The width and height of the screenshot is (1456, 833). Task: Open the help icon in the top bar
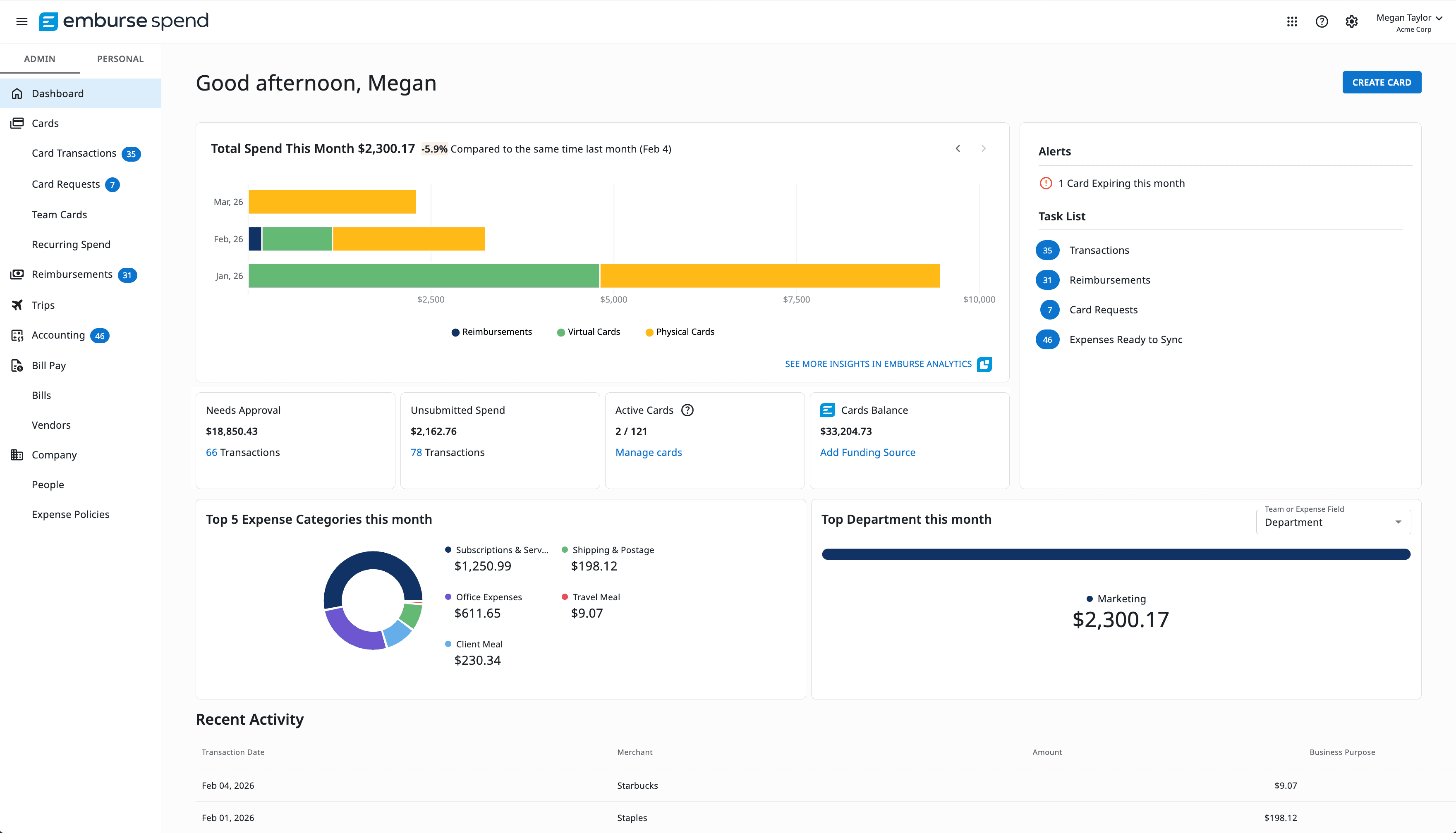pos(1322,21)
